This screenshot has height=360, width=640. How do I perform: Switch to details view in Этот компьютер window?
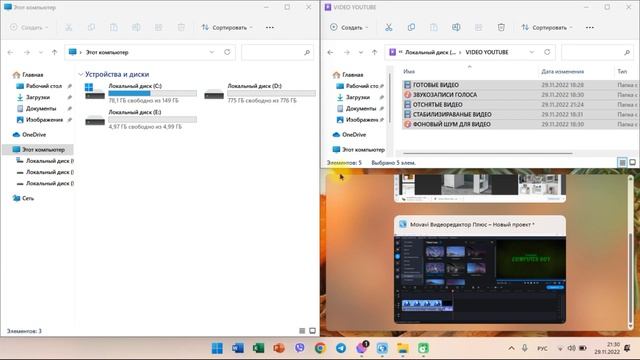[x=302, y=331]
